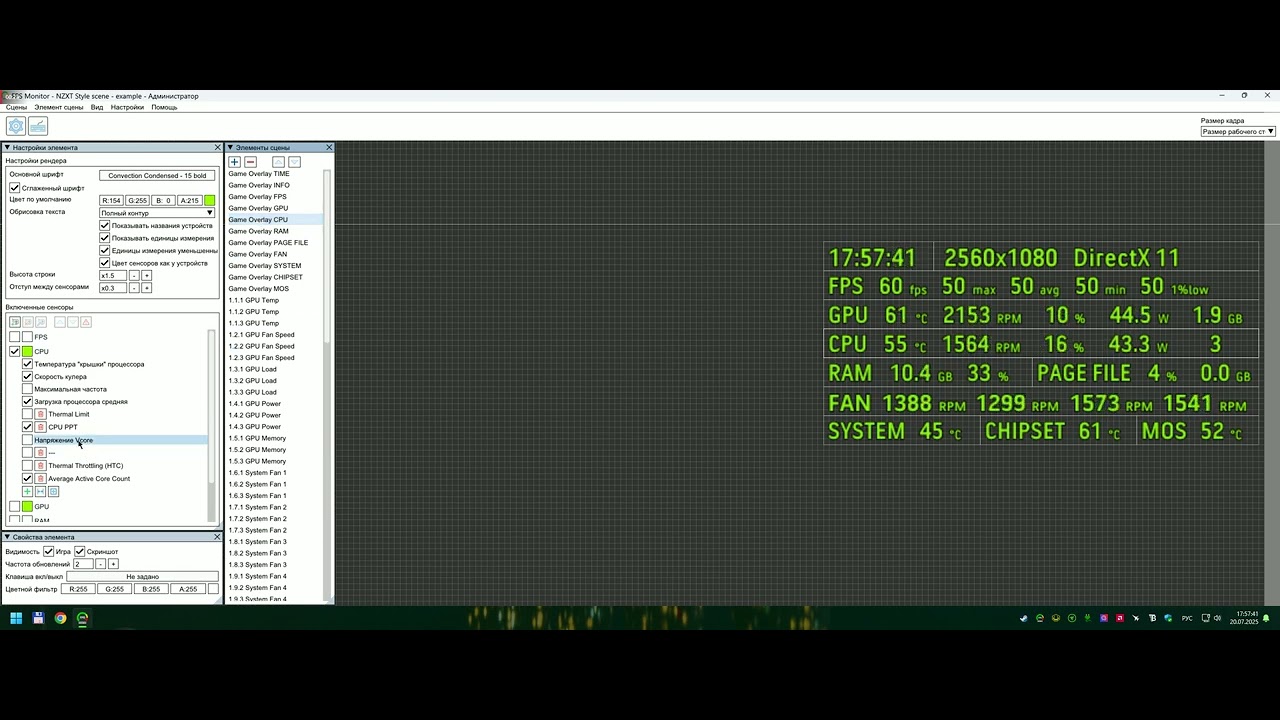Decrease Высота строки with minus button

tap(134, 276)
